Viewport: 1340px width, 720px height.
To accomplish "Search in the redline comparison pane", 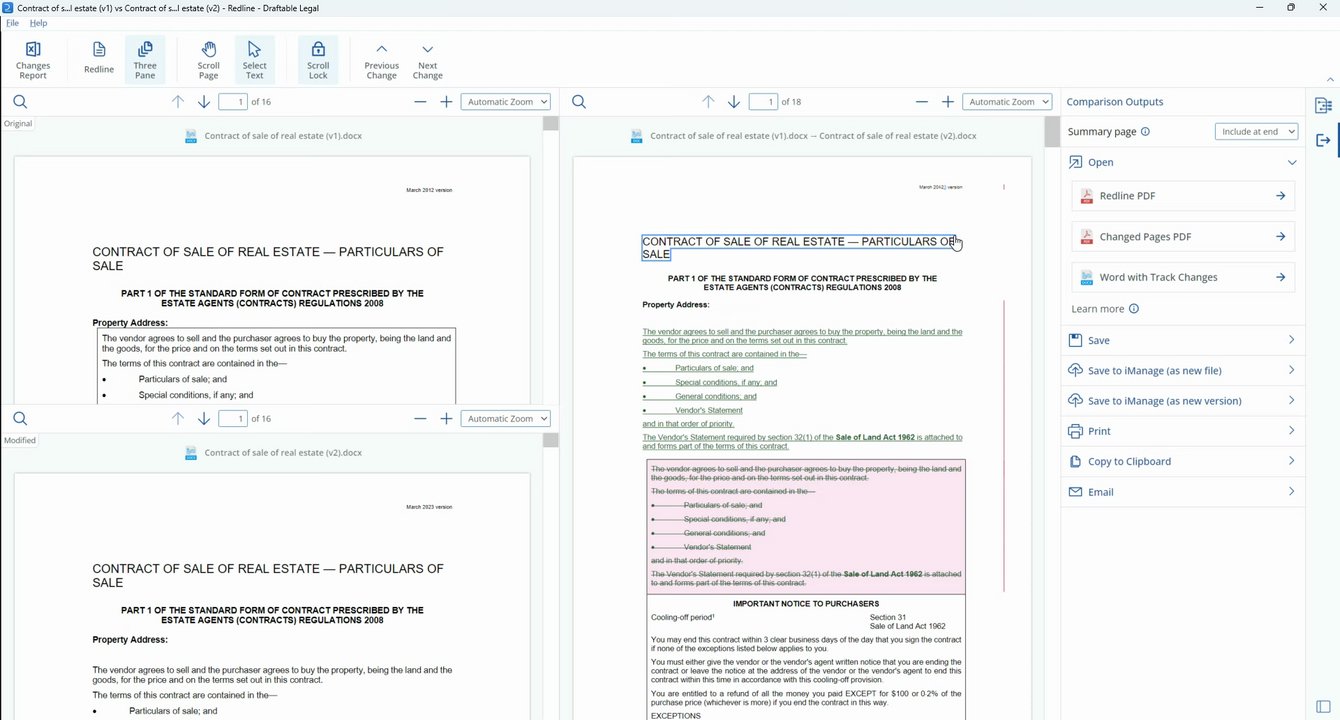I will click(x=578, y=102).
